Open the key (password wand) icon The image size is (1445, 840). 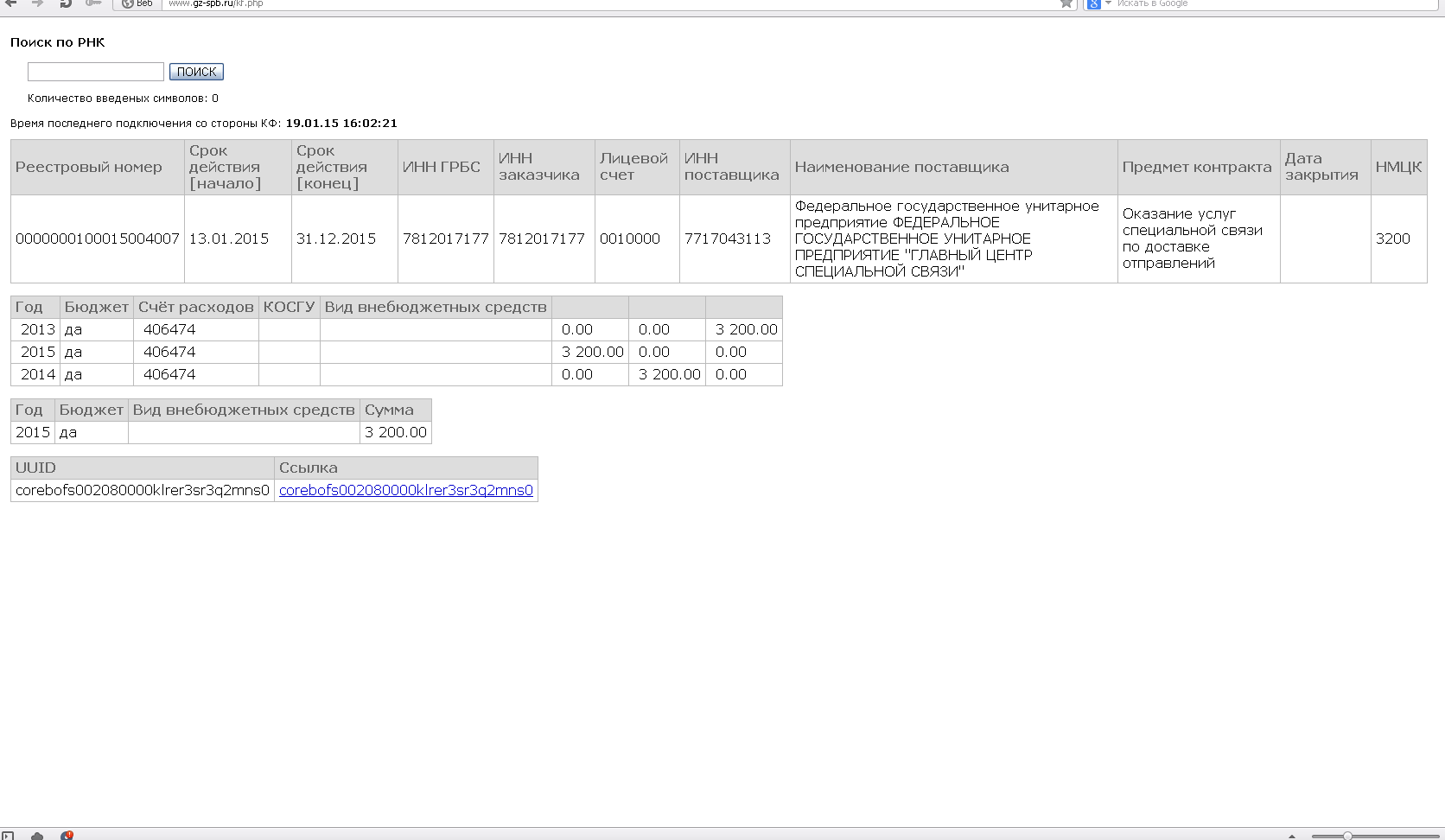tap(93, 3)
